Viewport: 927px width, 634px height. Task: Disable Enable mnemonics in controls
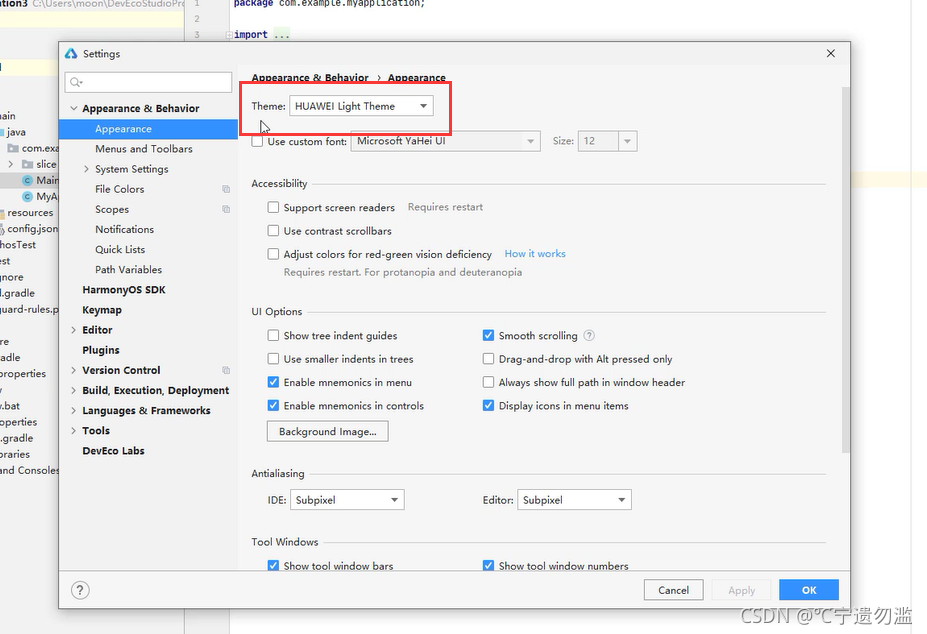click(x=273, y=406)
